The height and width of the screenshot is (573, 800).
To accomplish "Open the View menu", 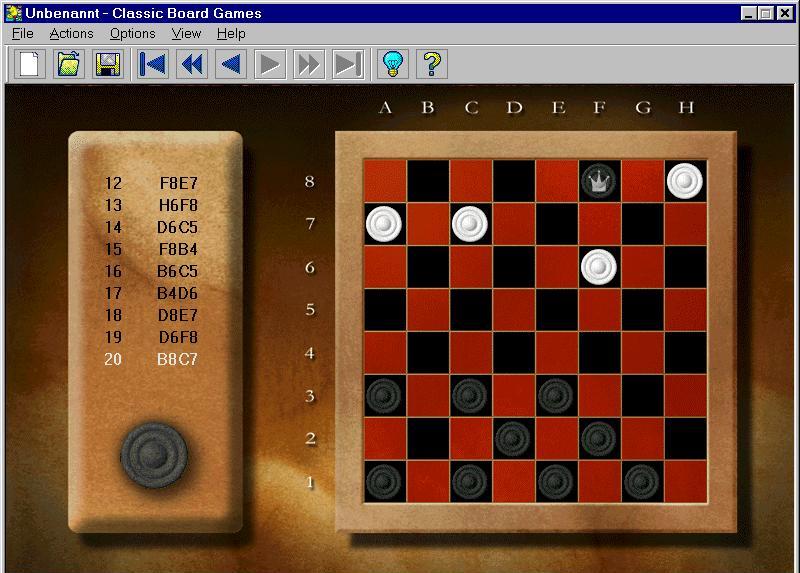I will (x=186, y=33).
